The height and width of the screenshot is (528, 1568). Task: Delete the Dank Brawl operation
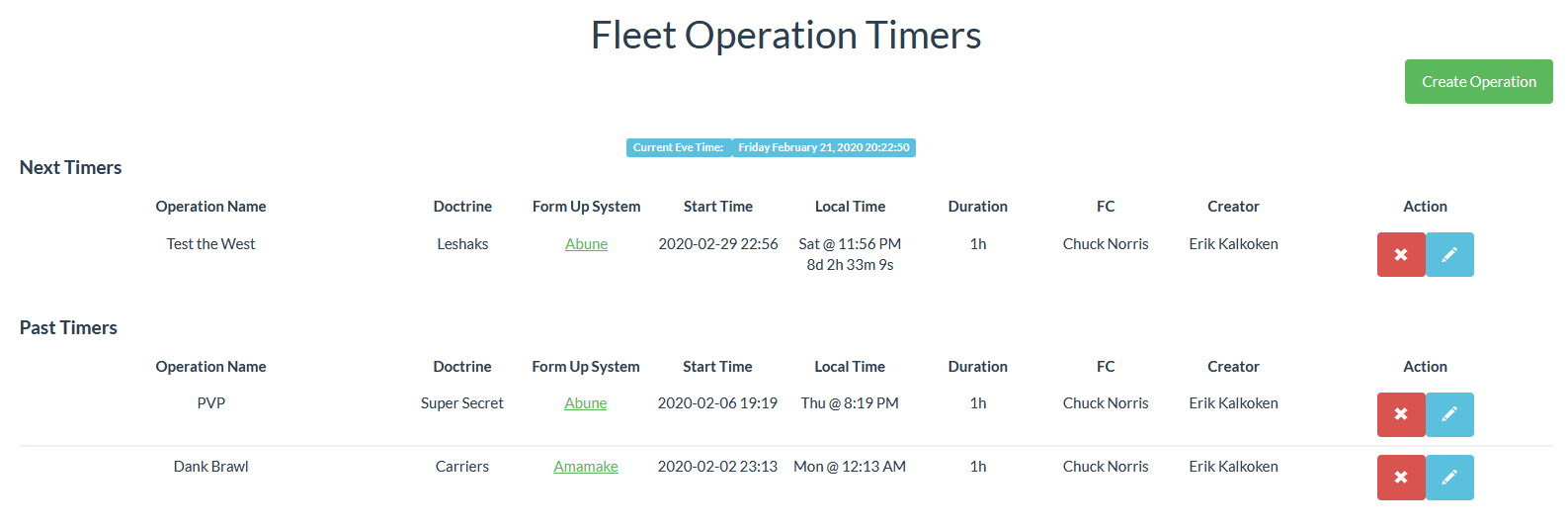click(x=1400, y=478)
